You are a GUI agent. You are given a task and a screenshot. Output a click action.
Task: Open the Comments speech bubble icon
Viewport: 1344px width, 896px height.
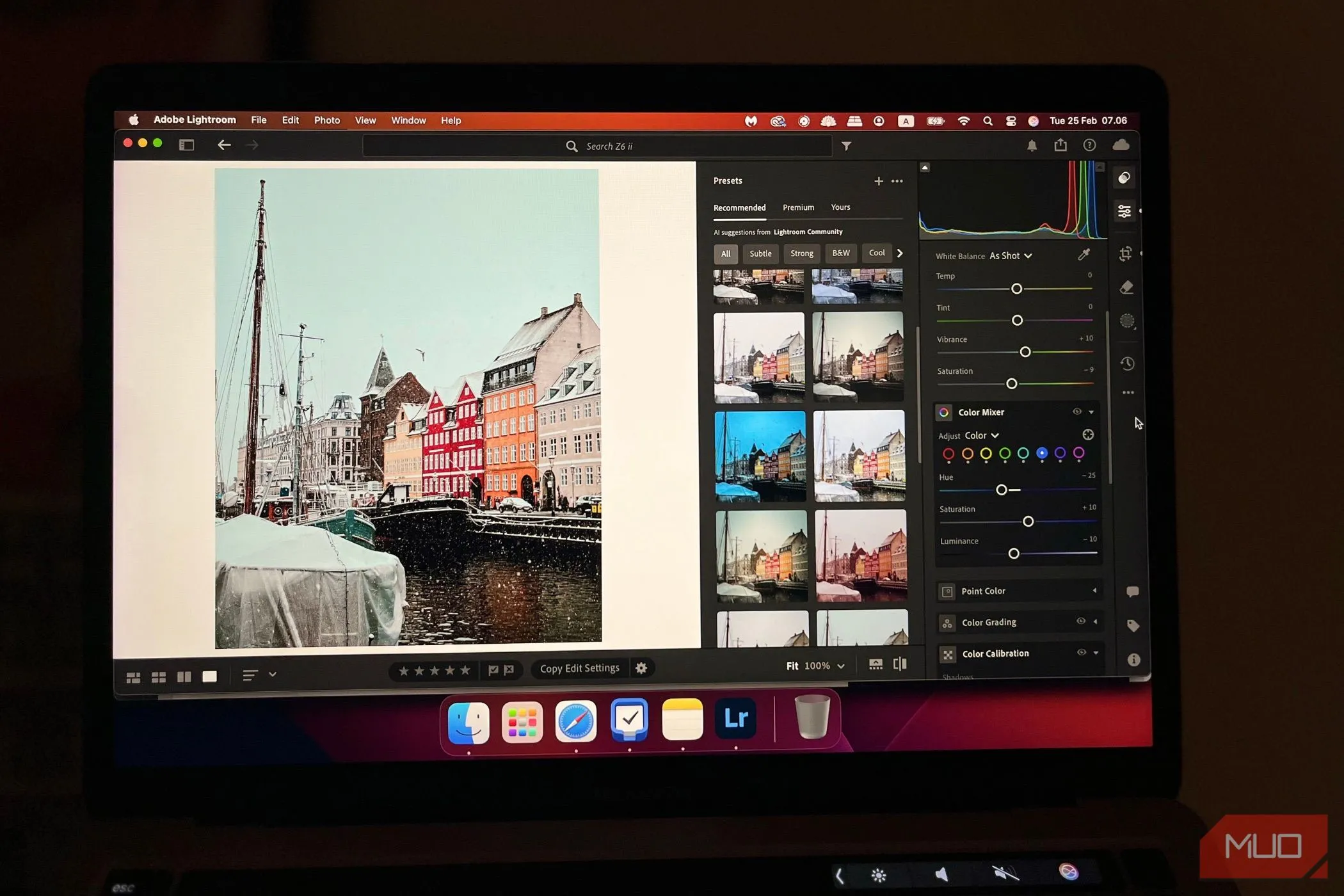pos(1132,591)
